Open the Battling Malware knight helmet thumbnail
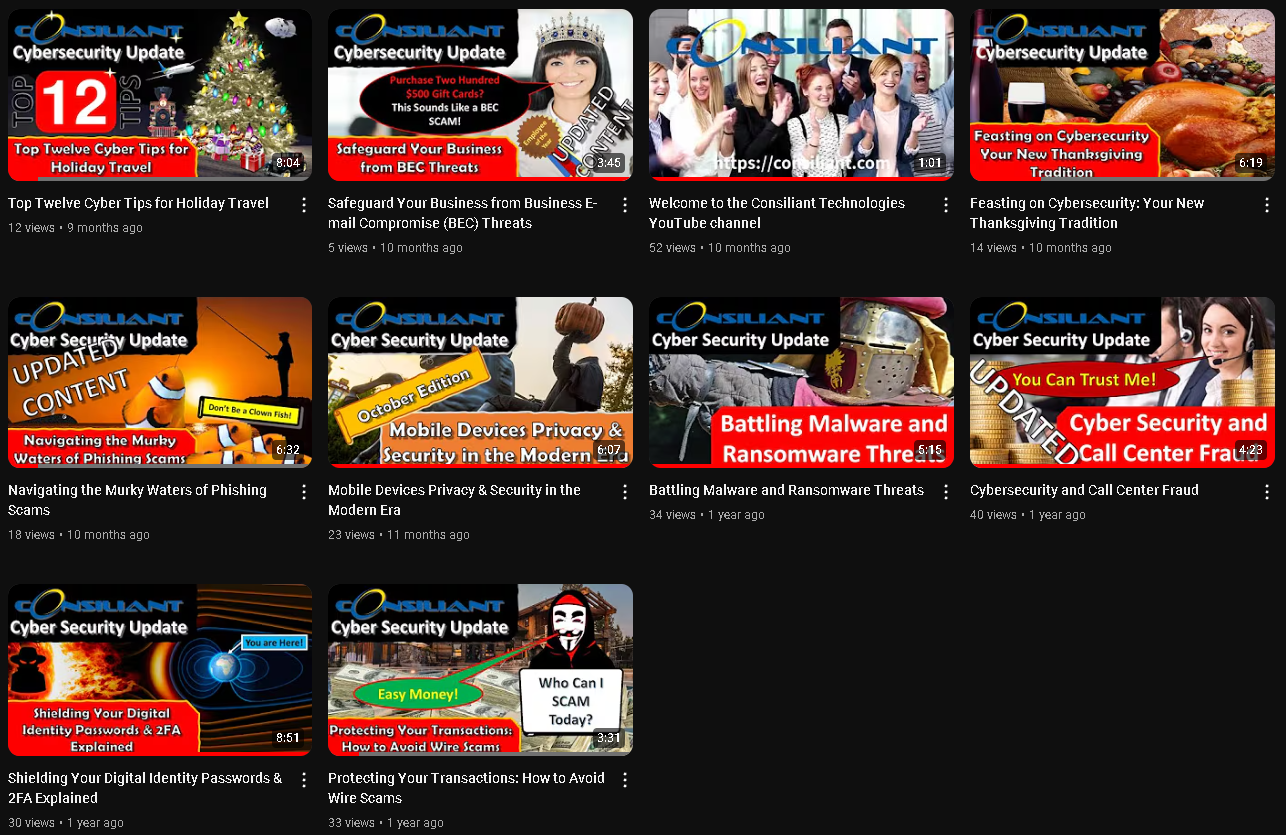 (801, 382)
